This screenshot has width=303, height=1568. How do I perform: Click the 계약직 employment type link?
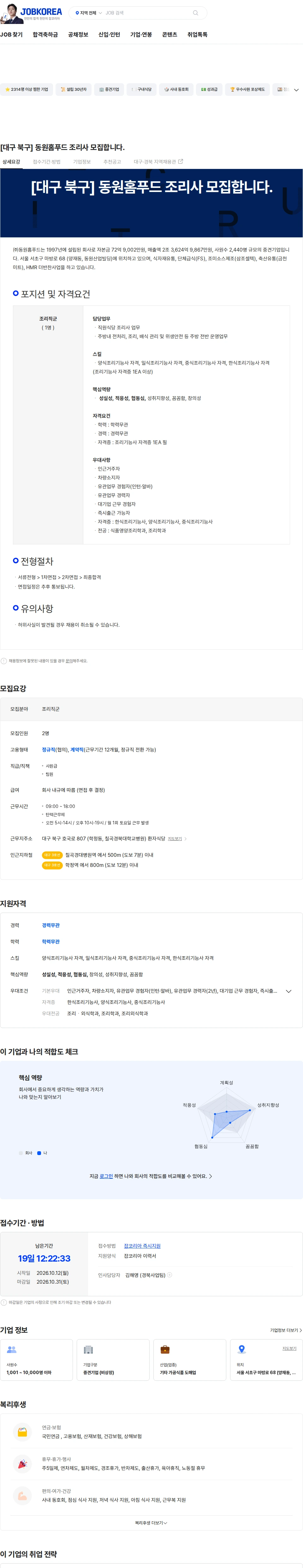coord(77,750)
